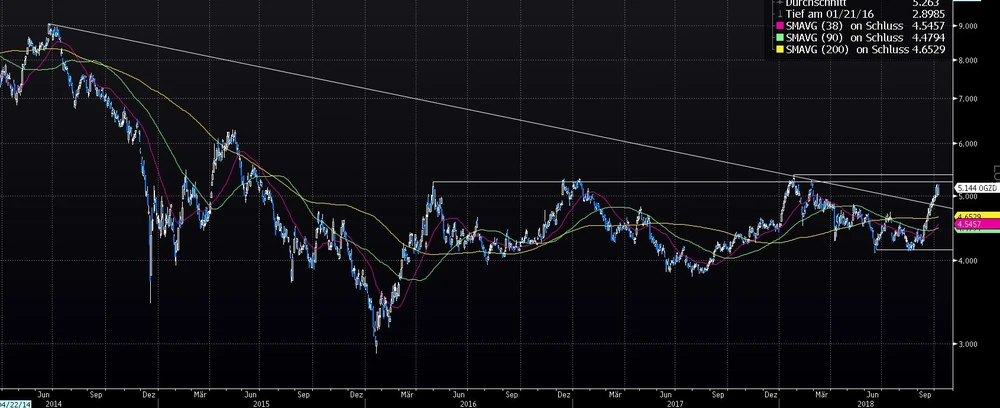1000x408 pixels.
Task: Click the average icon beside Durchschnitt
Action: [x=781, y=4]
